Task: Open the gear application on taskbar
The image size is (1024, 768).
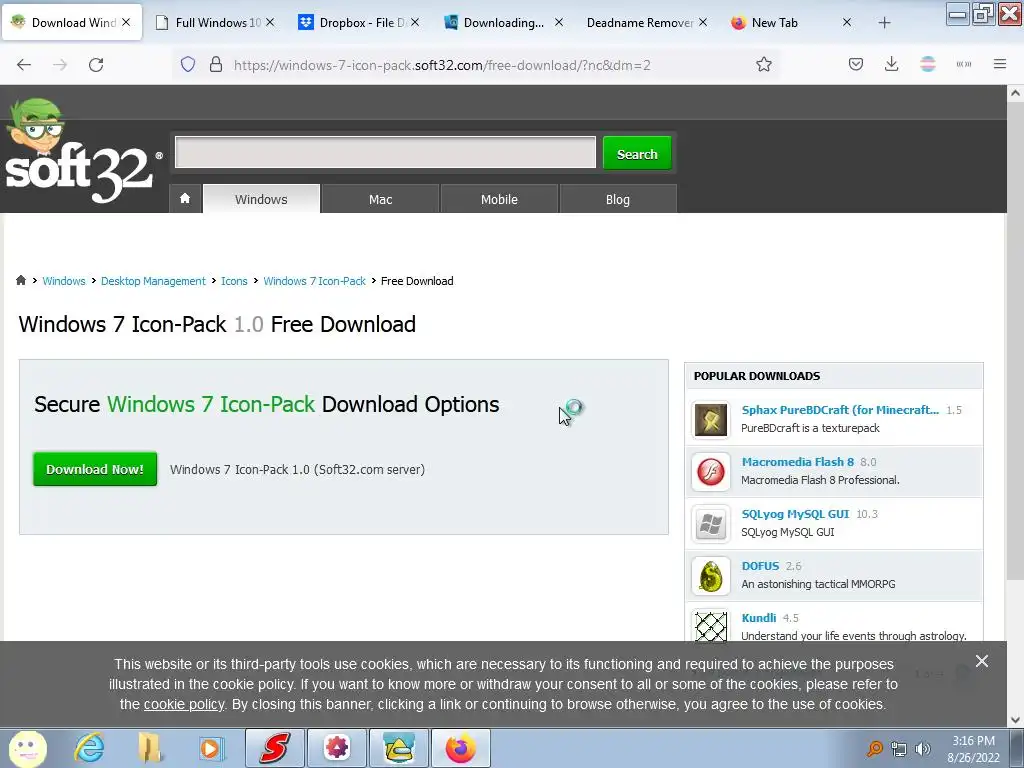Action: 336,748
